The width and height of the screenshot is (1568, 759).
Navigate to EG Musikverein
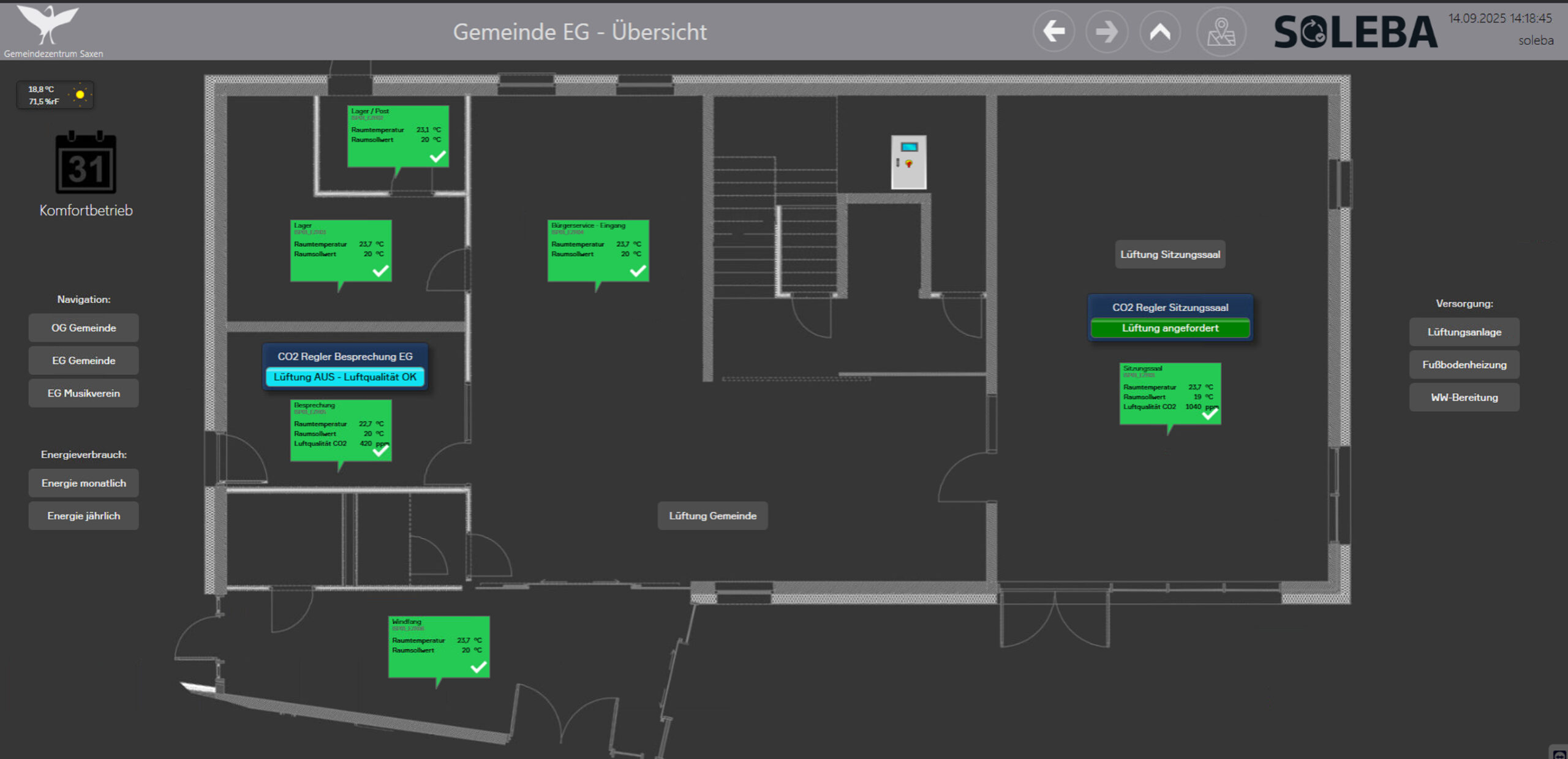[x=83, y=393]
